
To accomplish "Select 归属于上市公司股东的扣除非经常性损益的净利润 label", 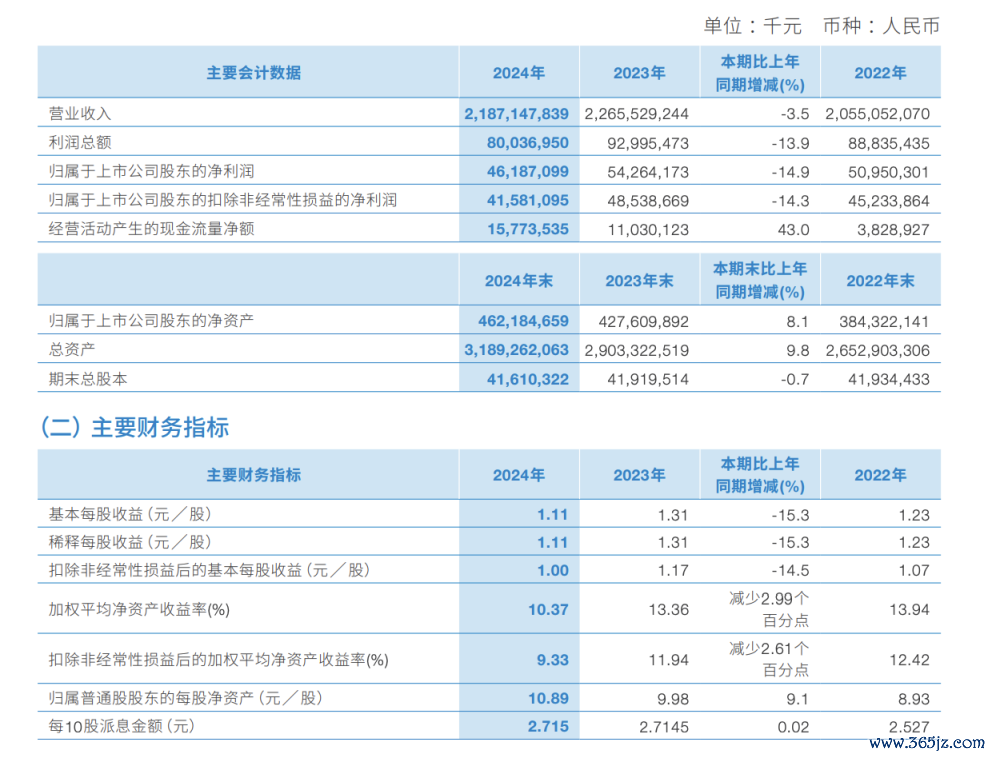I will pyautogui.click(x=223, y=201).
